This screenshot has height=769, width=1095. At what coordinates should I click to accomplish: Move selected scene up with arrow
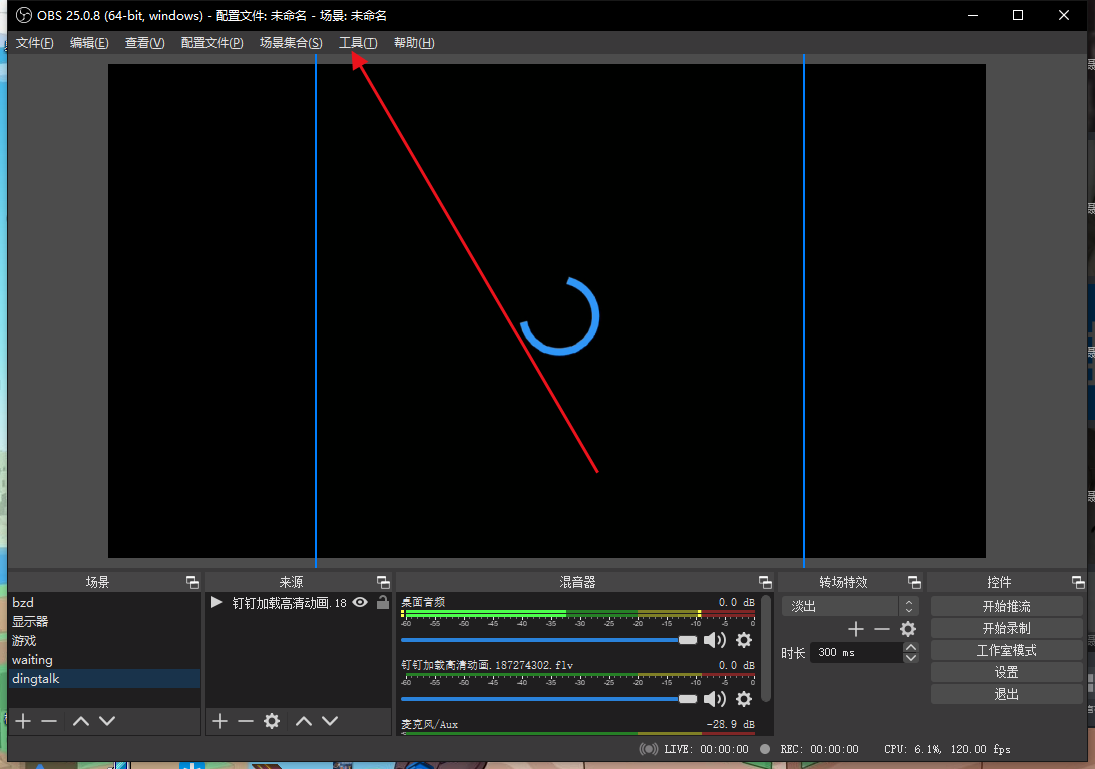[81, 721]
